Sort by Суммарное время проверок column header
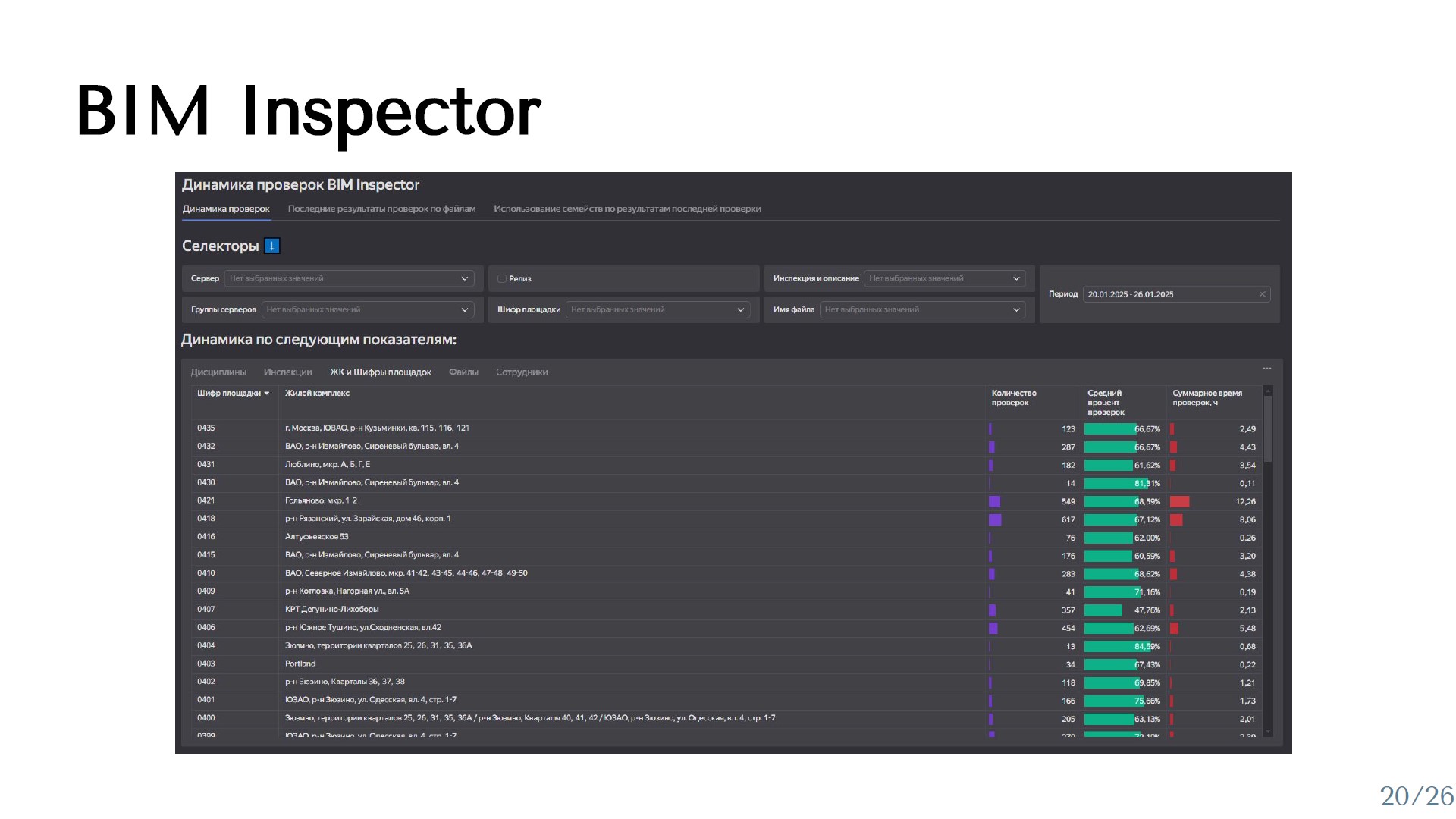 click(x=1207, y=397)
